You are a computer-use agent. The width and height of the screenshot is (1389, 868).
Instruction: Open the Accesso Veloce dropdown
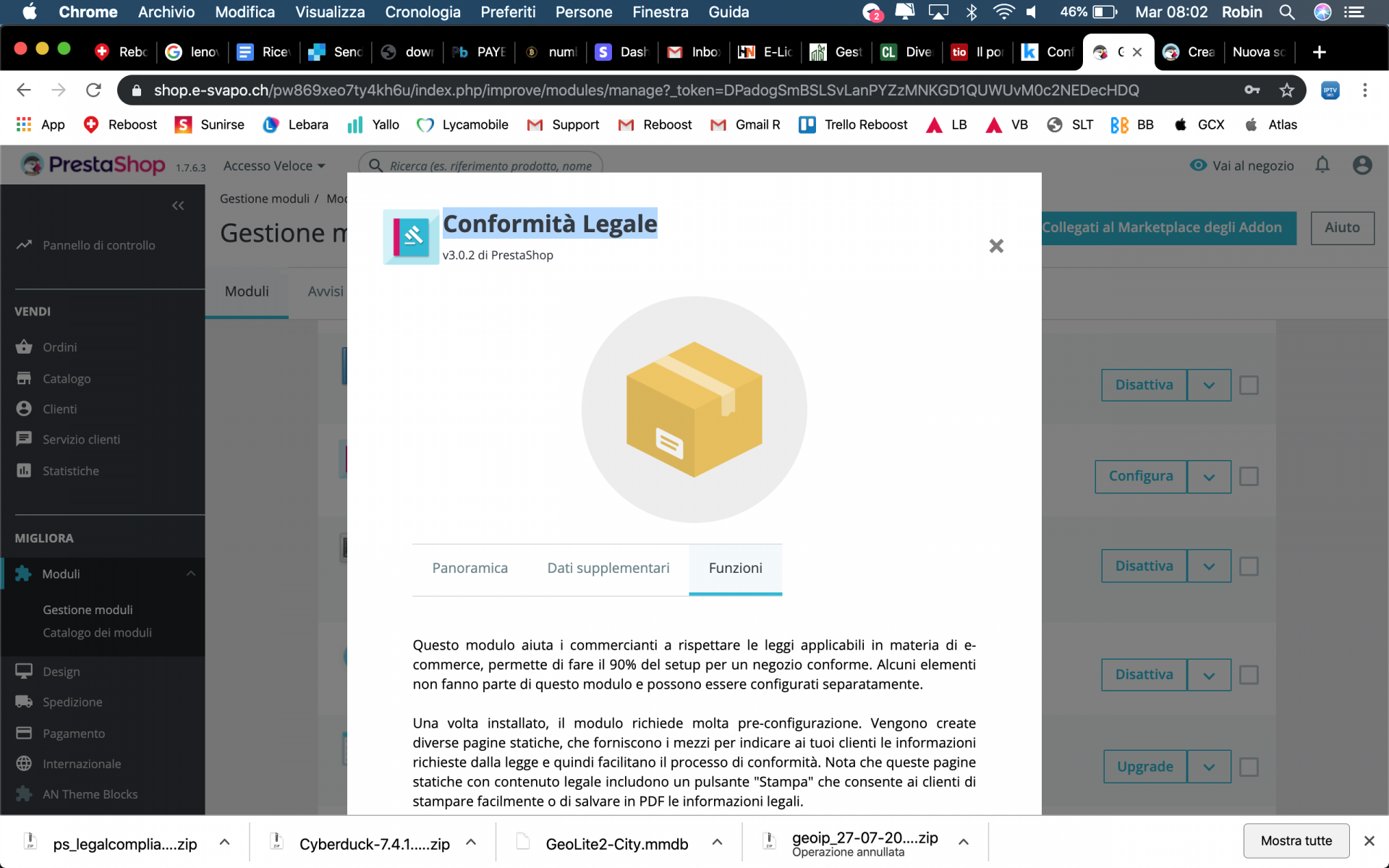click(273, 166)
